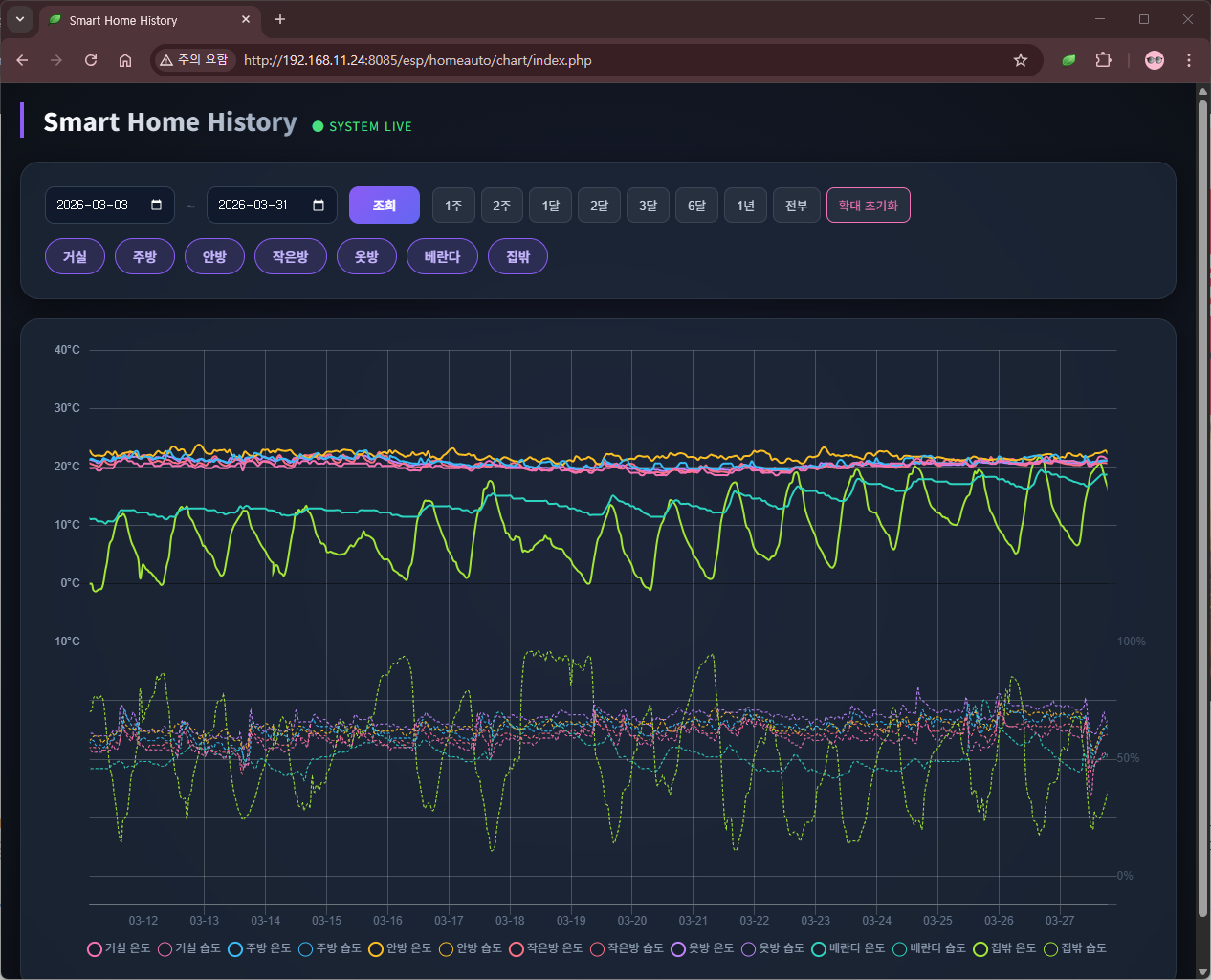The height and width of the screenshot is (980, 1211).
Task: Expand the tab search dropdown arrow
Action: point(20,19)
